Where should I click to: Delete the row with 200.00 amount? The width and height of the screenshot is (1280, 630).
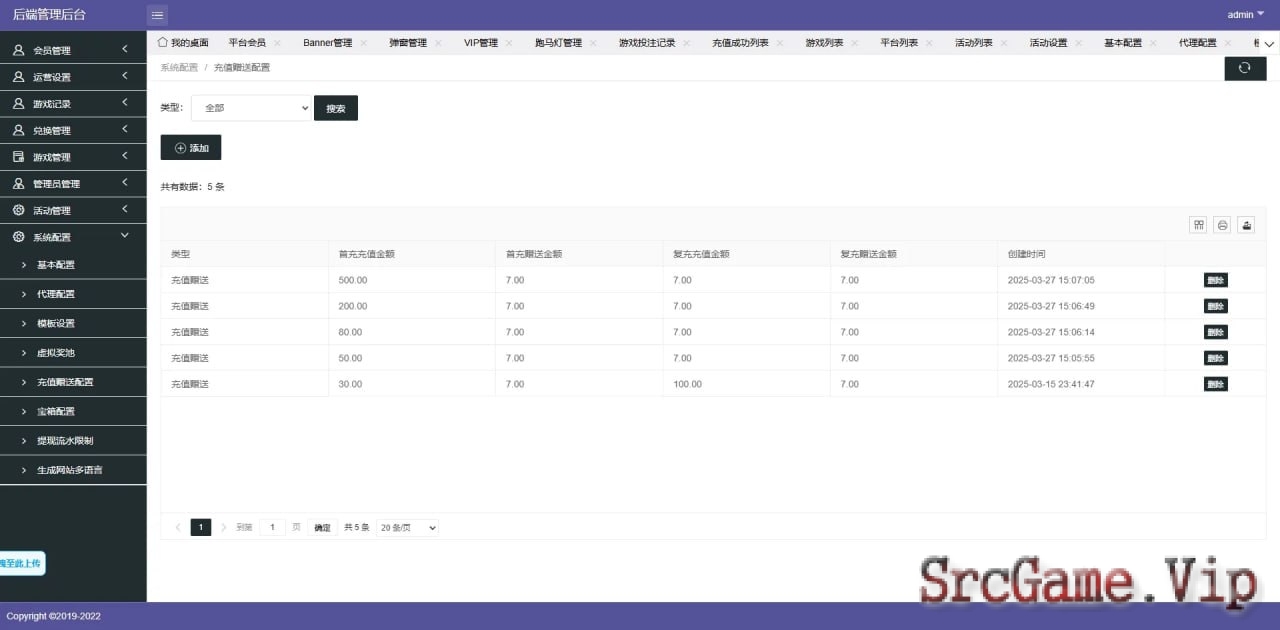(1215, 306)
